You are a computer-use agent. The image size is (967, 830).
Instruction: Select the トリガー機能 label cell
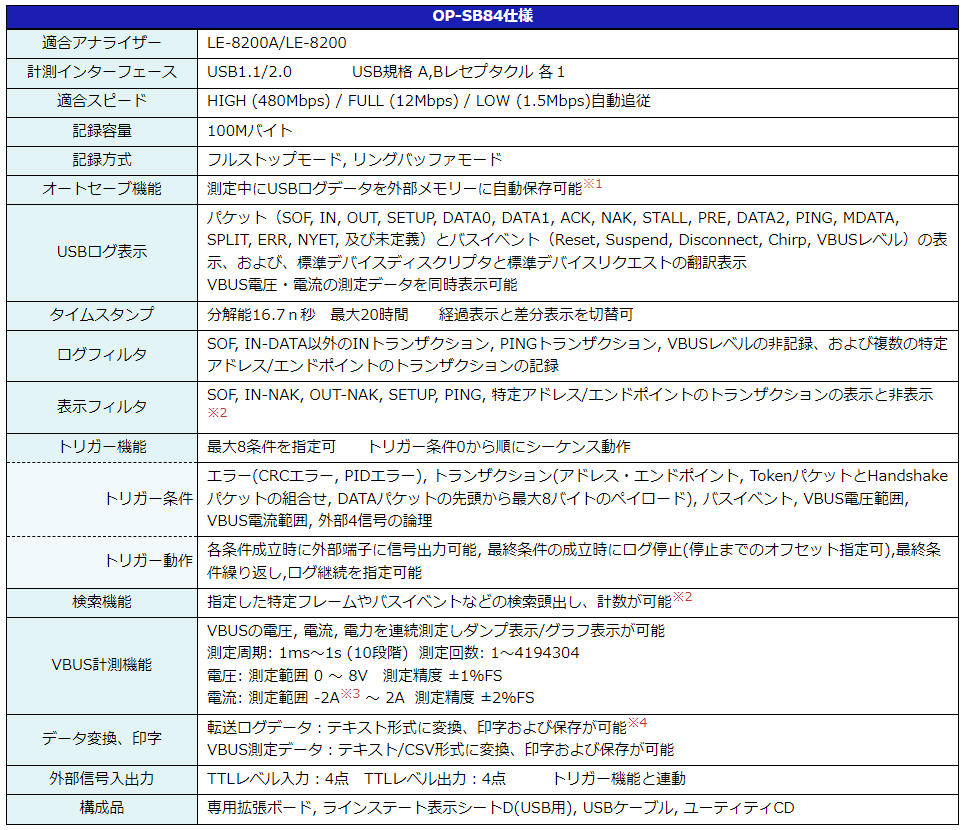(102, 447)
